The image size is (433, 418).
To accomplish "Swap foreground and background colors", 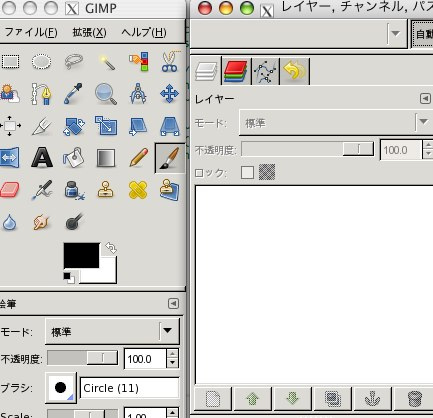I will 111,248.
